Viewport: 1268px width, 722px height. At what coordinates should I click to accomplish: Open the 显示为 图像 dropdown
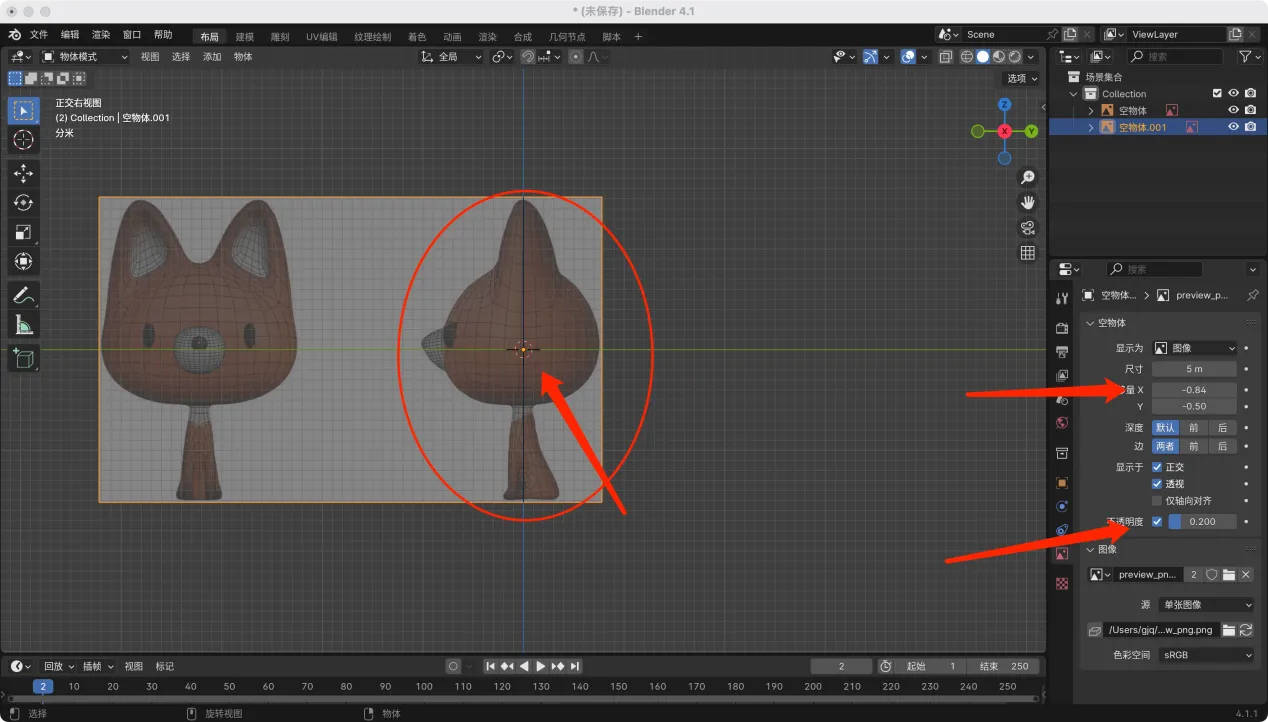click(x=1195, y=348)
